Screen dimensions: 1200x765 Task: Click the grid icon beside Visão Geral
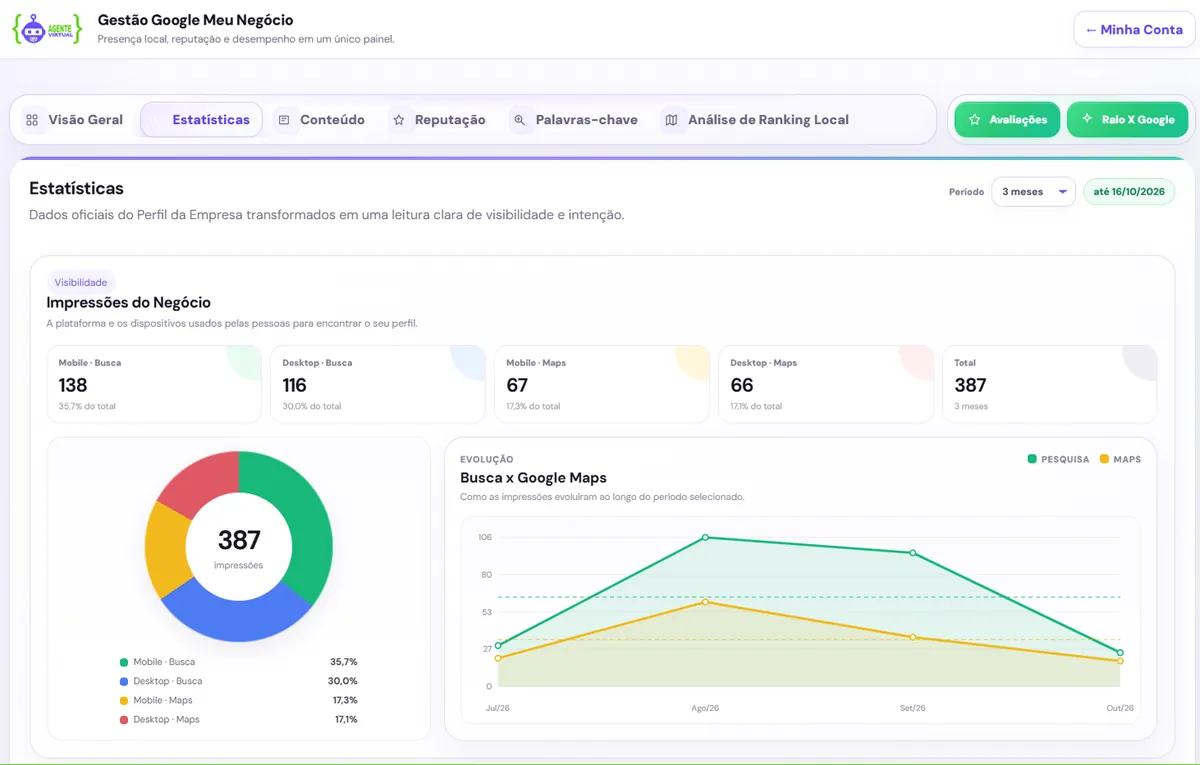(32, 120)
